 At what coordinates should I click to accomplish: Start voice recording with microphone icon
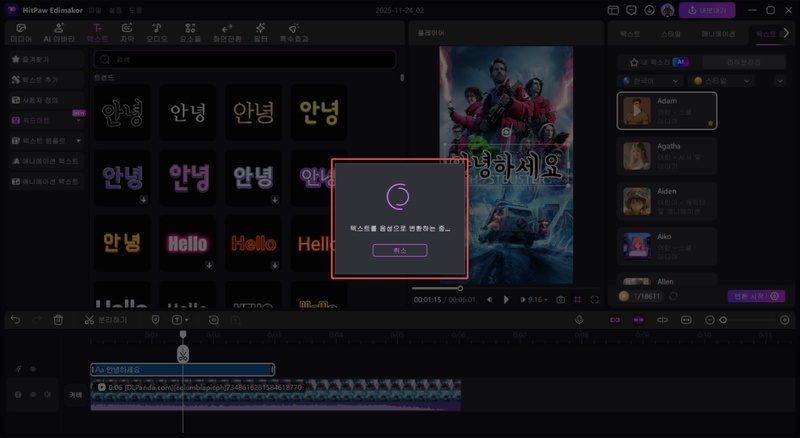(x=579, y=320)
